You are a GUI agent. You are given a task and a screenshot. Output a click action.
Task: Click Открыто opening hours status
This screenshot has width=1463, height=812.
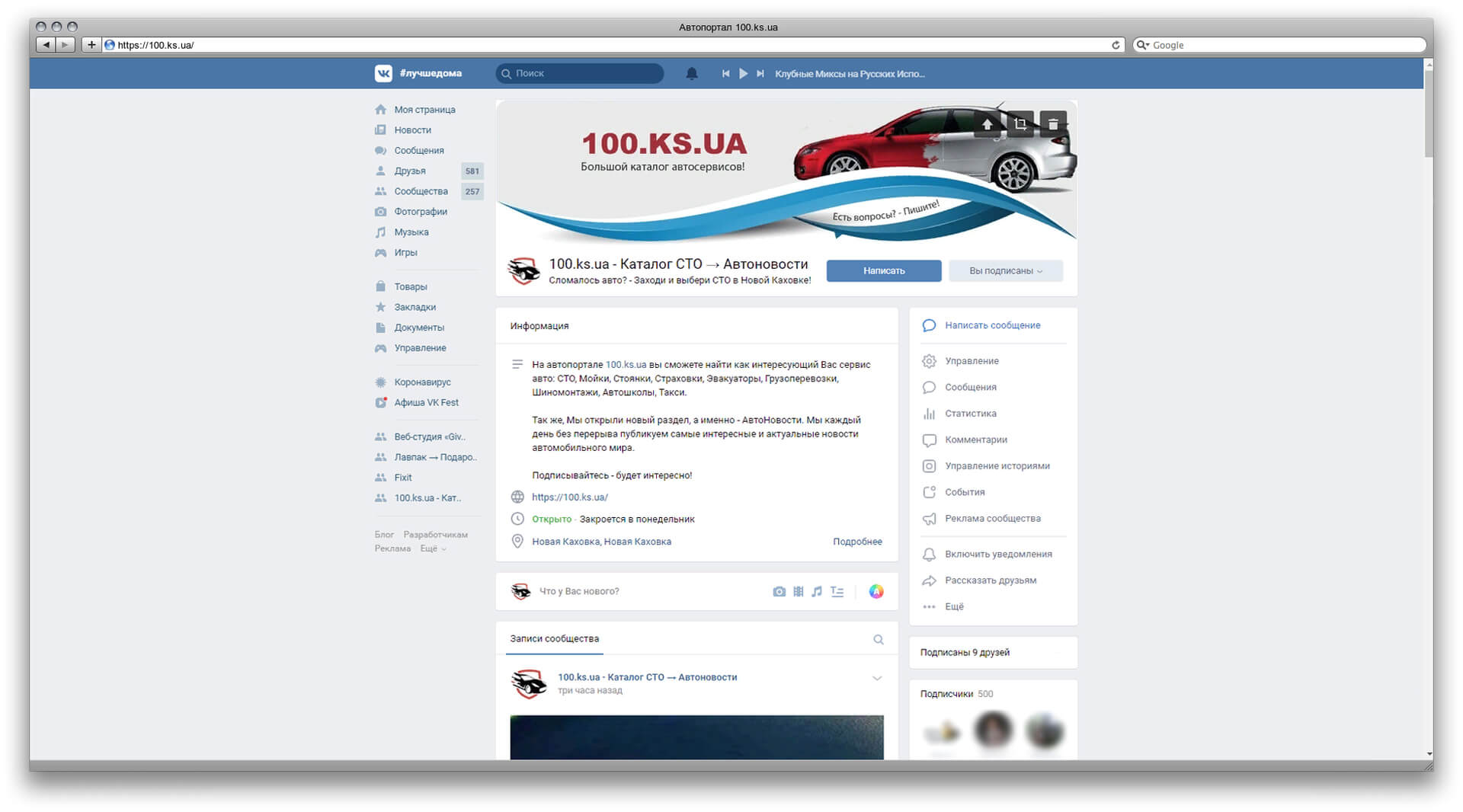pos(552,519)
